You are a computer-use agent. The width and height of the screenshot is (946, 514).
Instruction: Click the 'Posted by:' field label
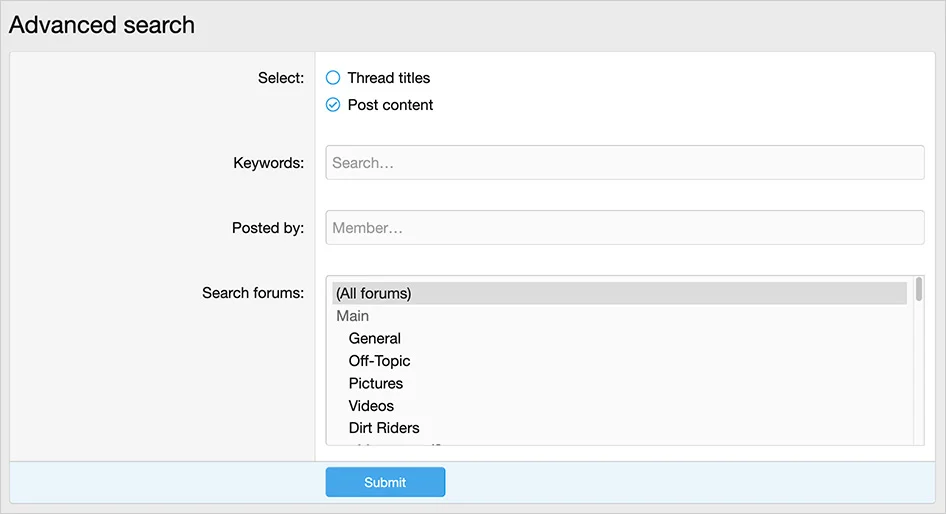(267, 228)
